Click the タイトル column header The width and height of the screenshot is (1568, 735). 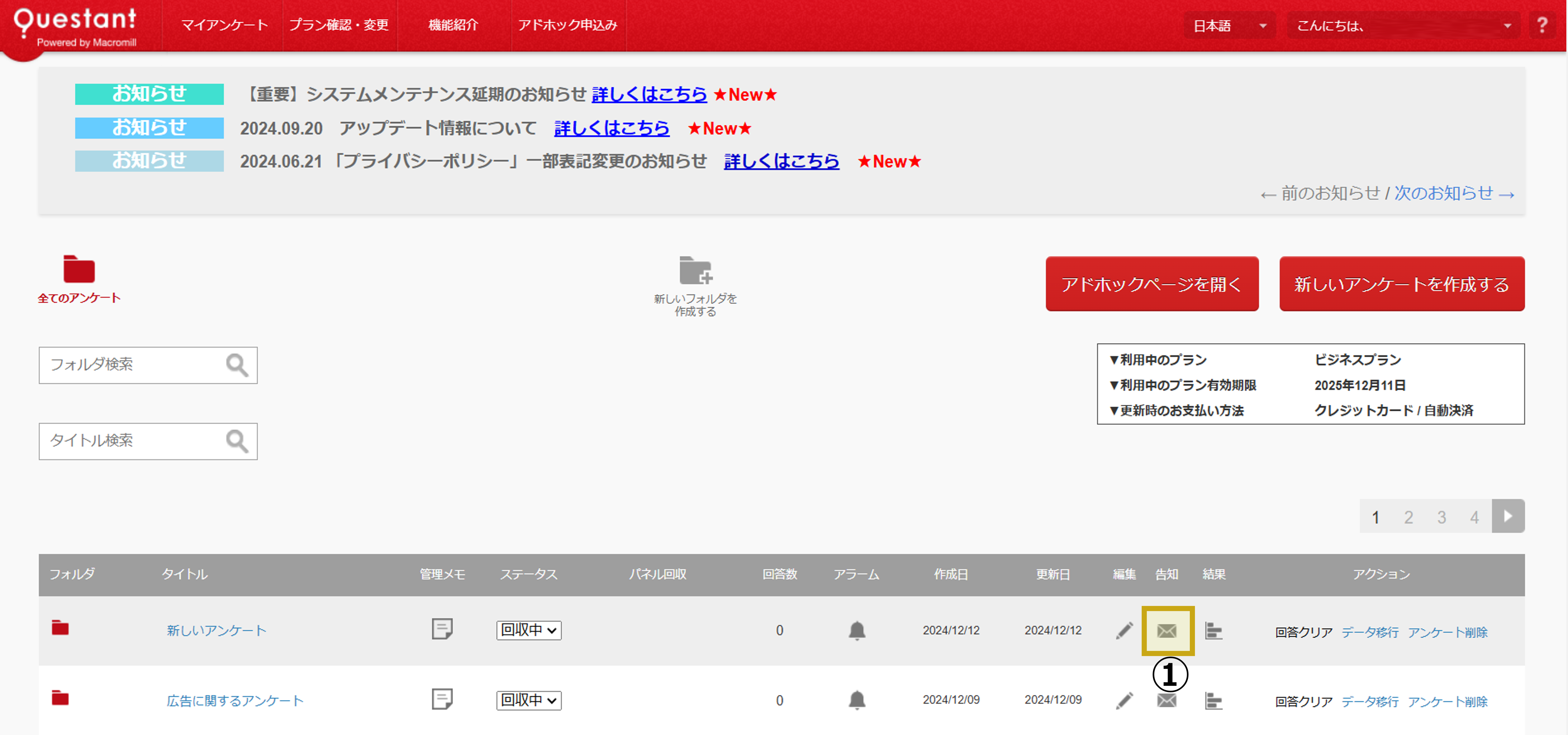(x=184, y=574)
